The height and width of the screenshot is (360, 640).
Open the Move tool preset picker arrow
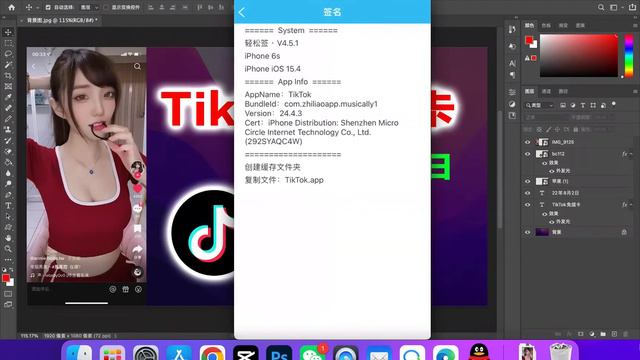pos(38,7)
